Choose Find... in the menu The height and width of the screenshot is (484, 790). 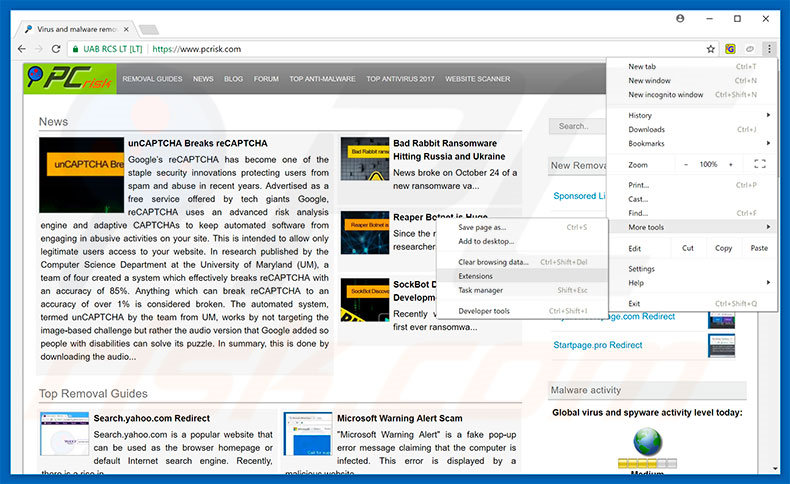692,213
